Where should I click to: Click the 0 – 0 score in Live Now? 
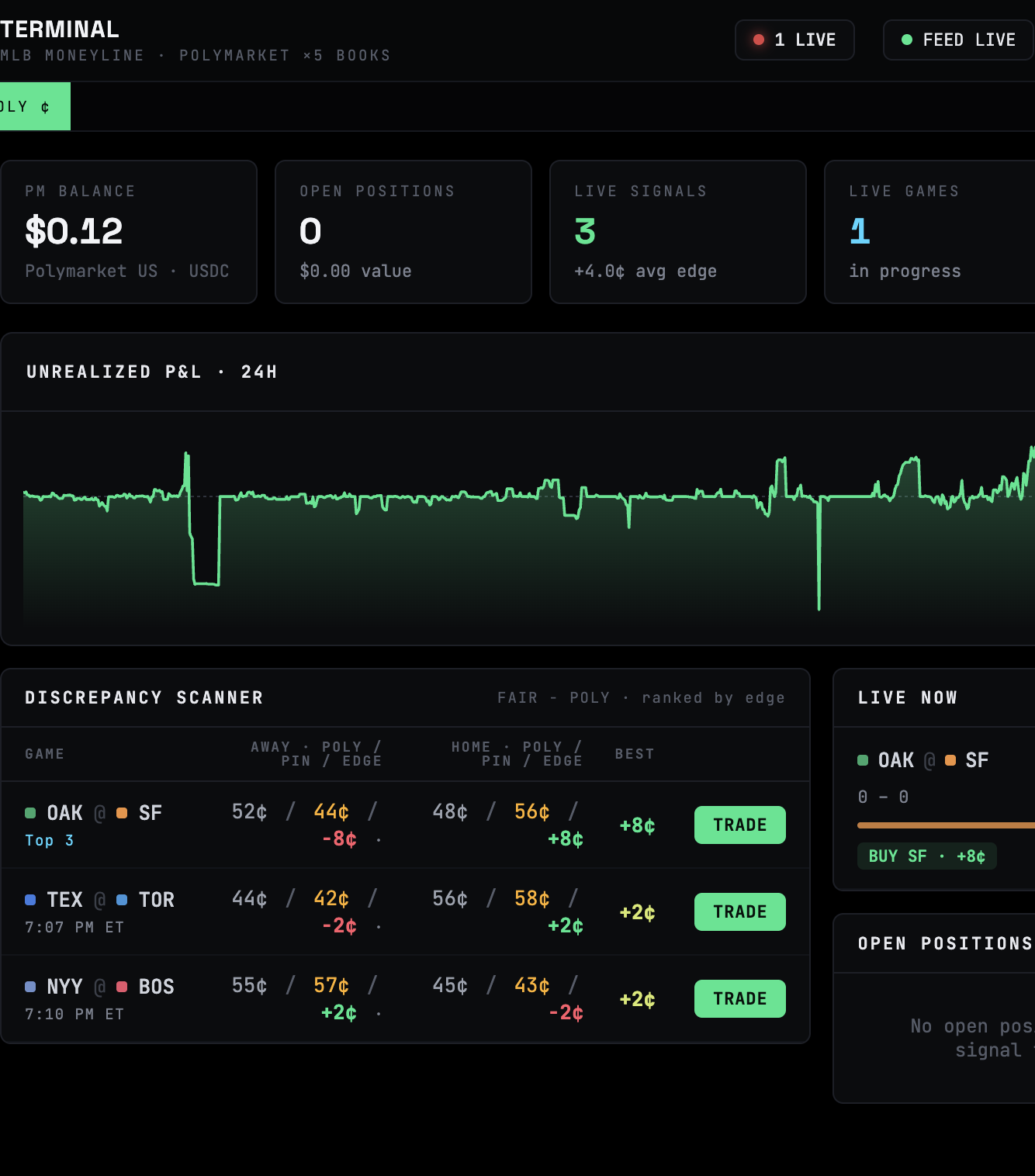883,797
